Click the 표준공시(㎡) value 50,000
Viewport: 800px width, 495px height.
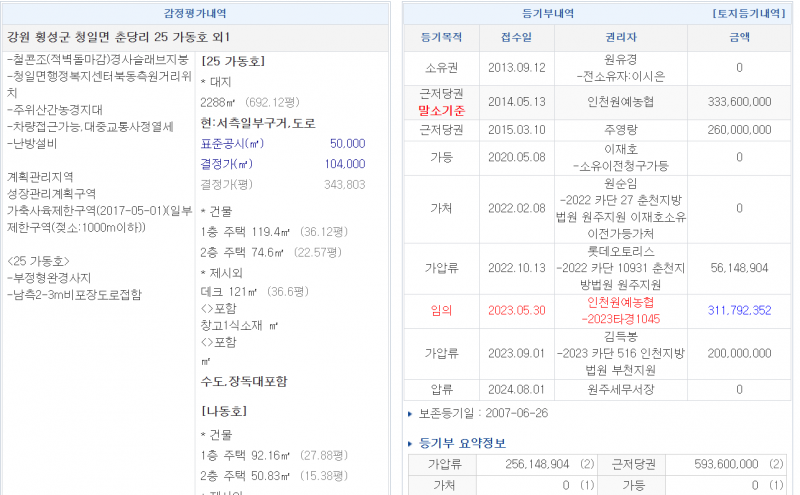[x=346, y=144]
